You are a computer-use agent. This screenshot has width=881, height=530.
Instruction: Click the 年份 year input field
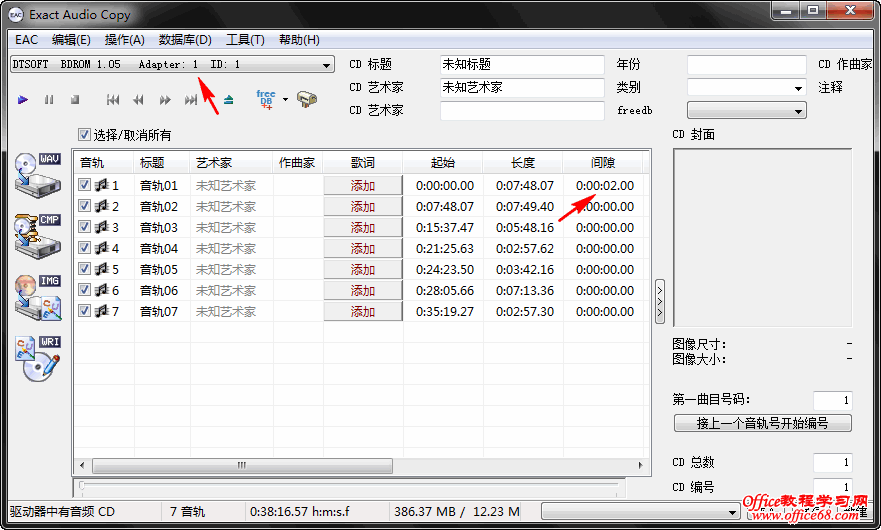[747, 65]
